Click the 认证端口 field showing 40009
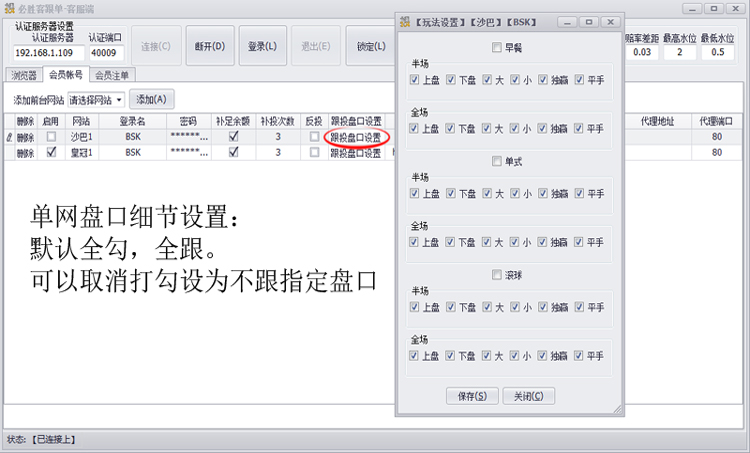Screen dimensions: 750x453 pos(107,53)
